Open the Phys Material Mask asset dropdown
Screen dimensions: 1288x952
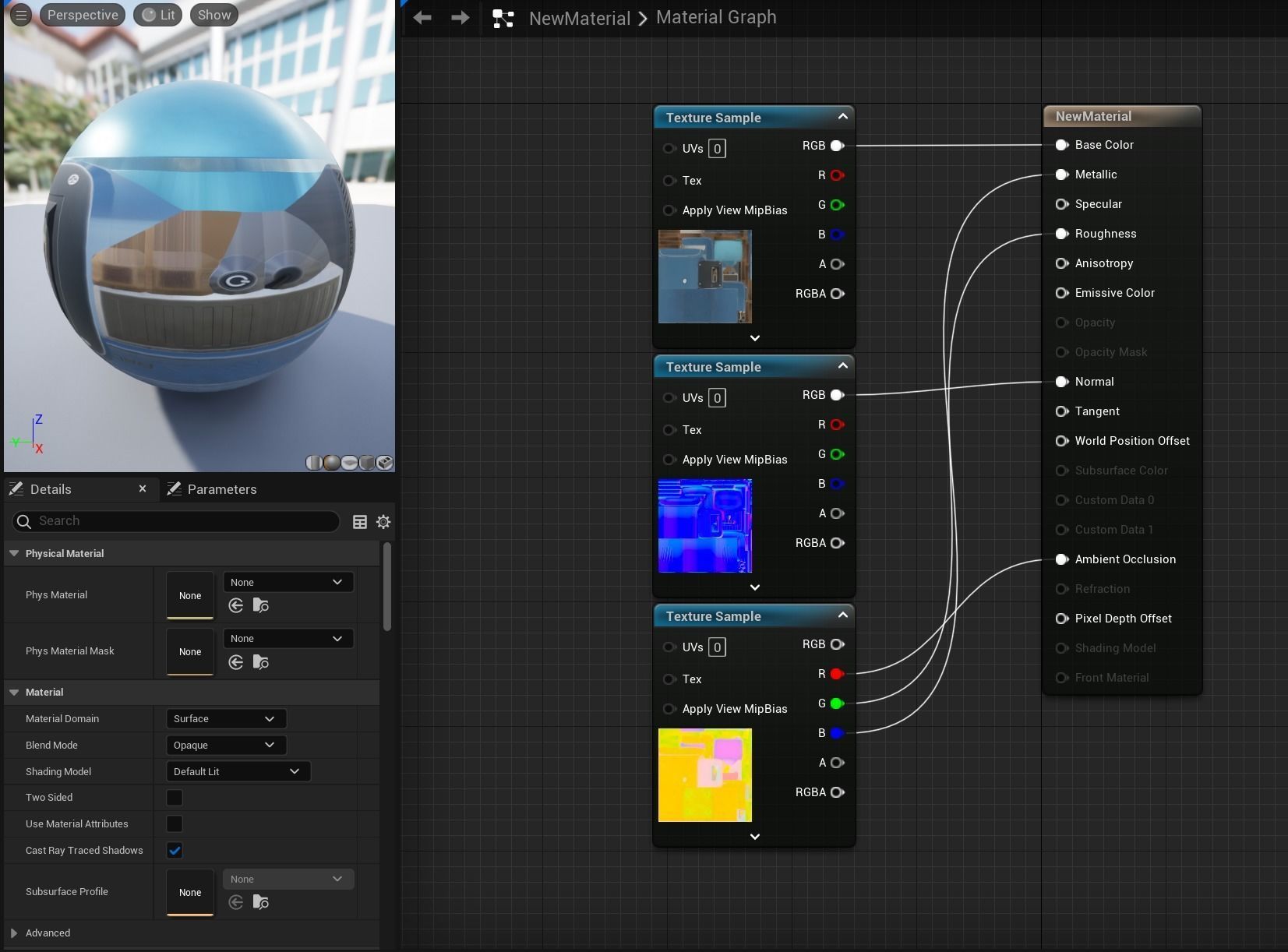pyautogui.click(x=288, y=638)
